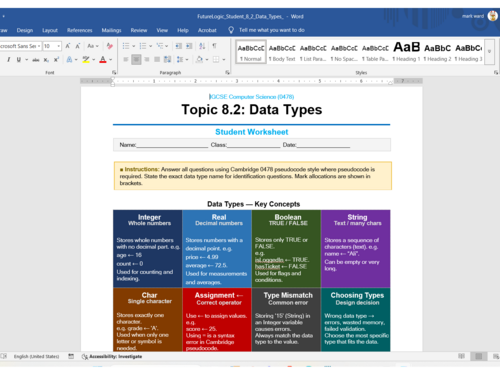This screenshot has height=375, width=500.
Task: Open the Paragraph dialog launcher
Action: [227, 72]
